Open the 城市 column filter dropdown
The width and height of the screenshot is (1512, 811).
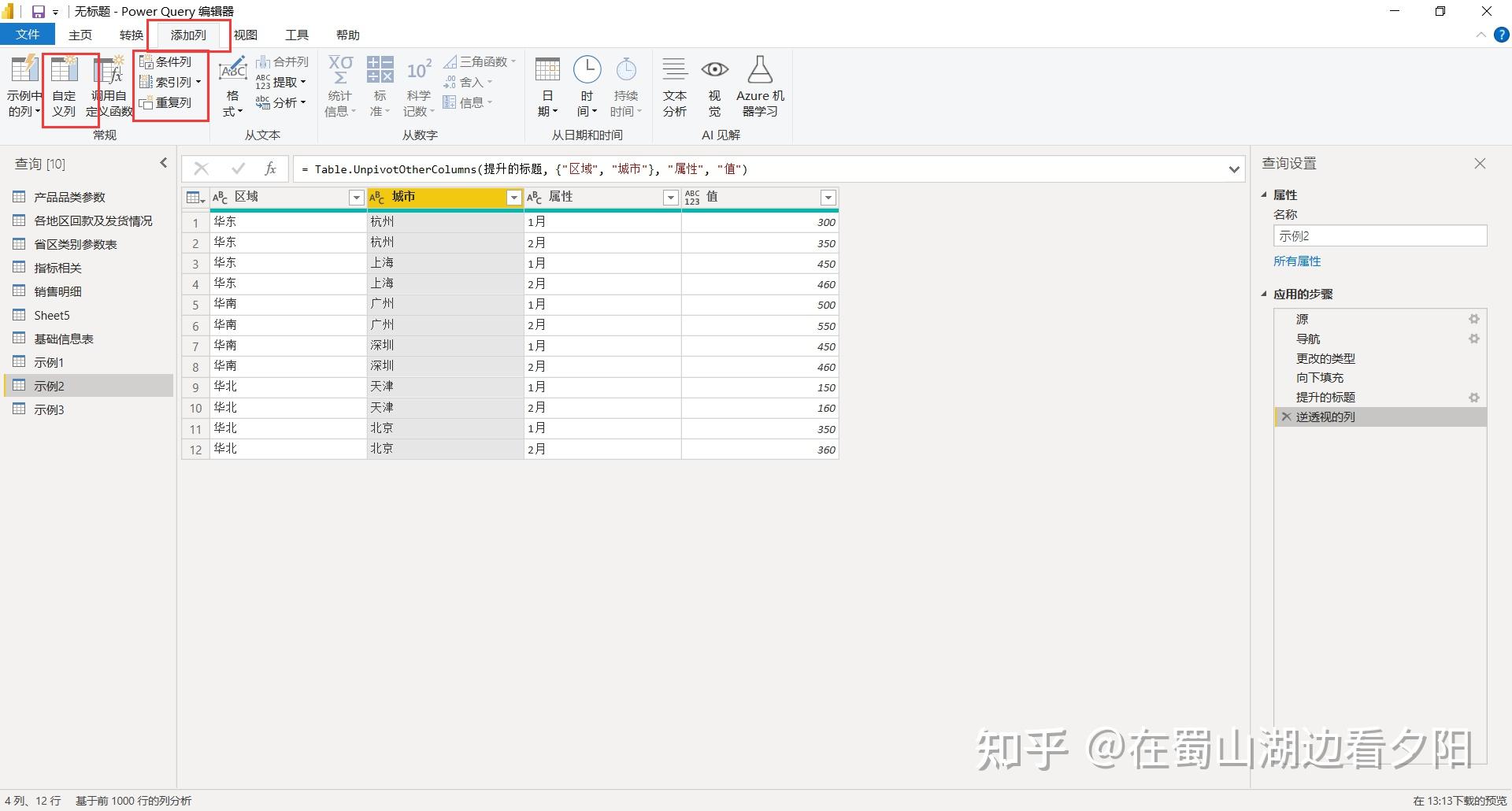(513, 198)
